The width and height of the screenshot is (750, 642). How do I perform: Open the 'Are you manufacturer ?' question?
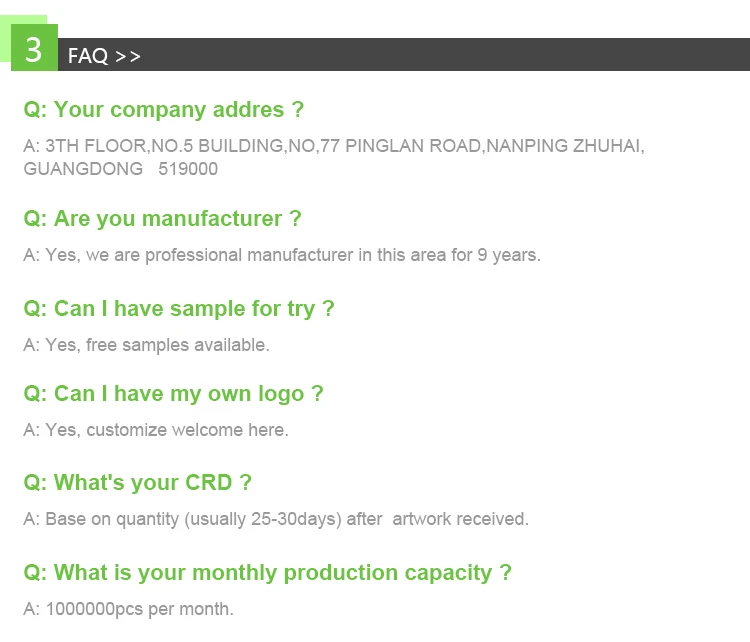(x=162, y=219)
